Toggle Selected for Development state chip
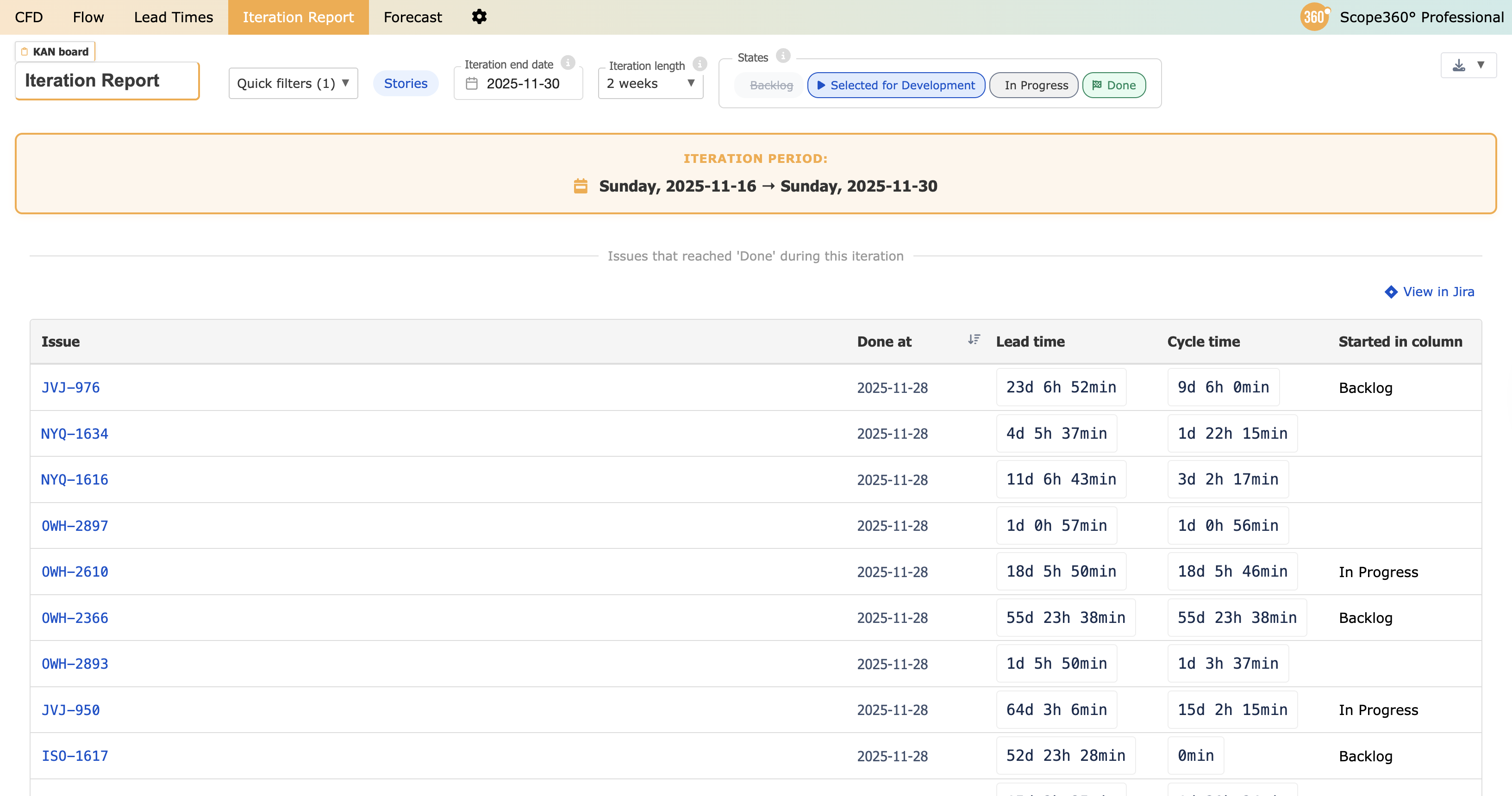Image resolution: width=1512 pixels, height=796 pixels. tap(896, 86)
